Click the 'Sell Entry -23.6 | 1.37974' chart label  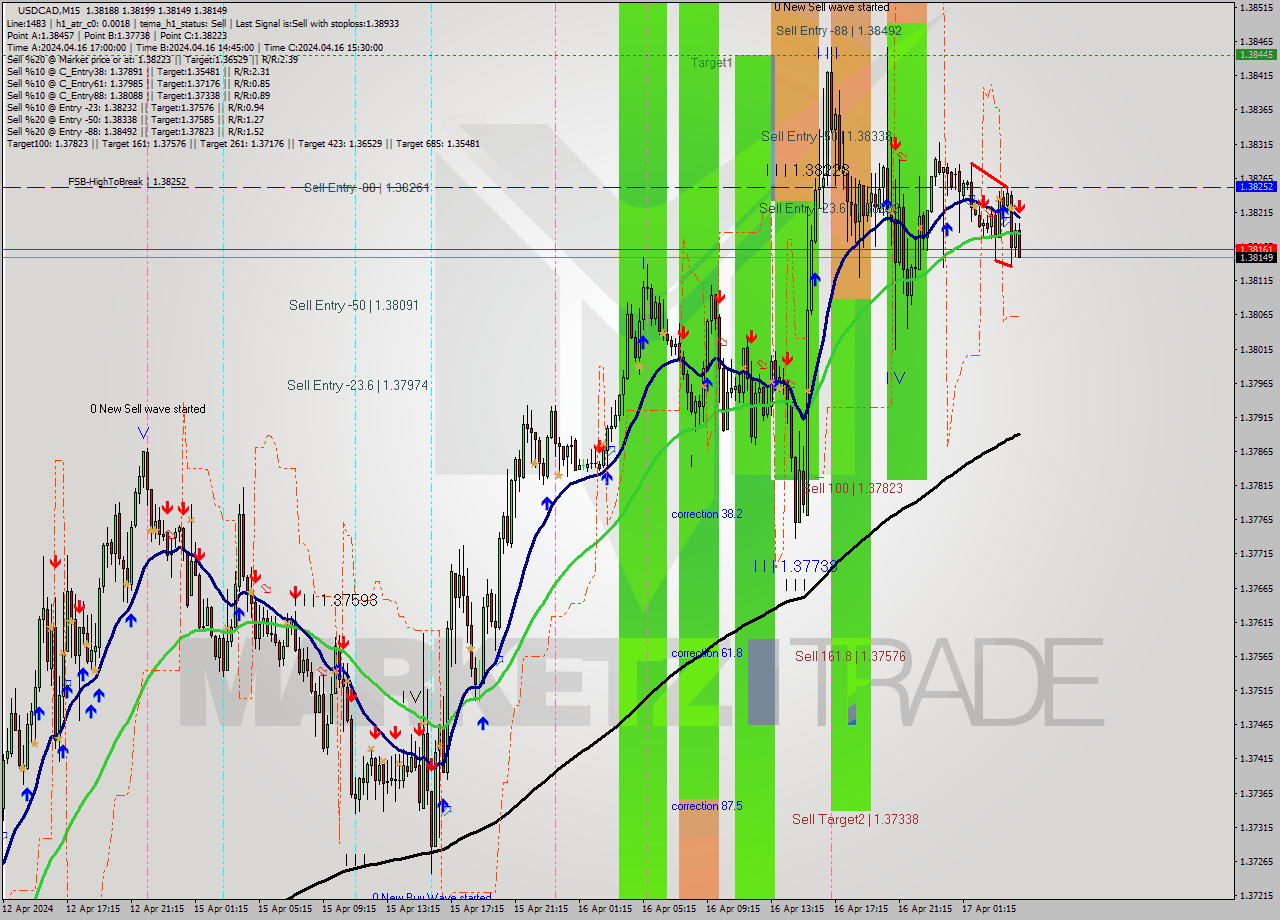tap(358, 385)
